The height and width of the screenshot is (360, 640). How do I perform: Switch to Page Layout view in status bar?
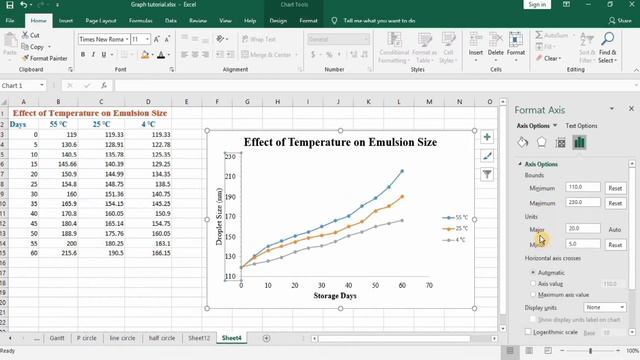tap(529, 351)
